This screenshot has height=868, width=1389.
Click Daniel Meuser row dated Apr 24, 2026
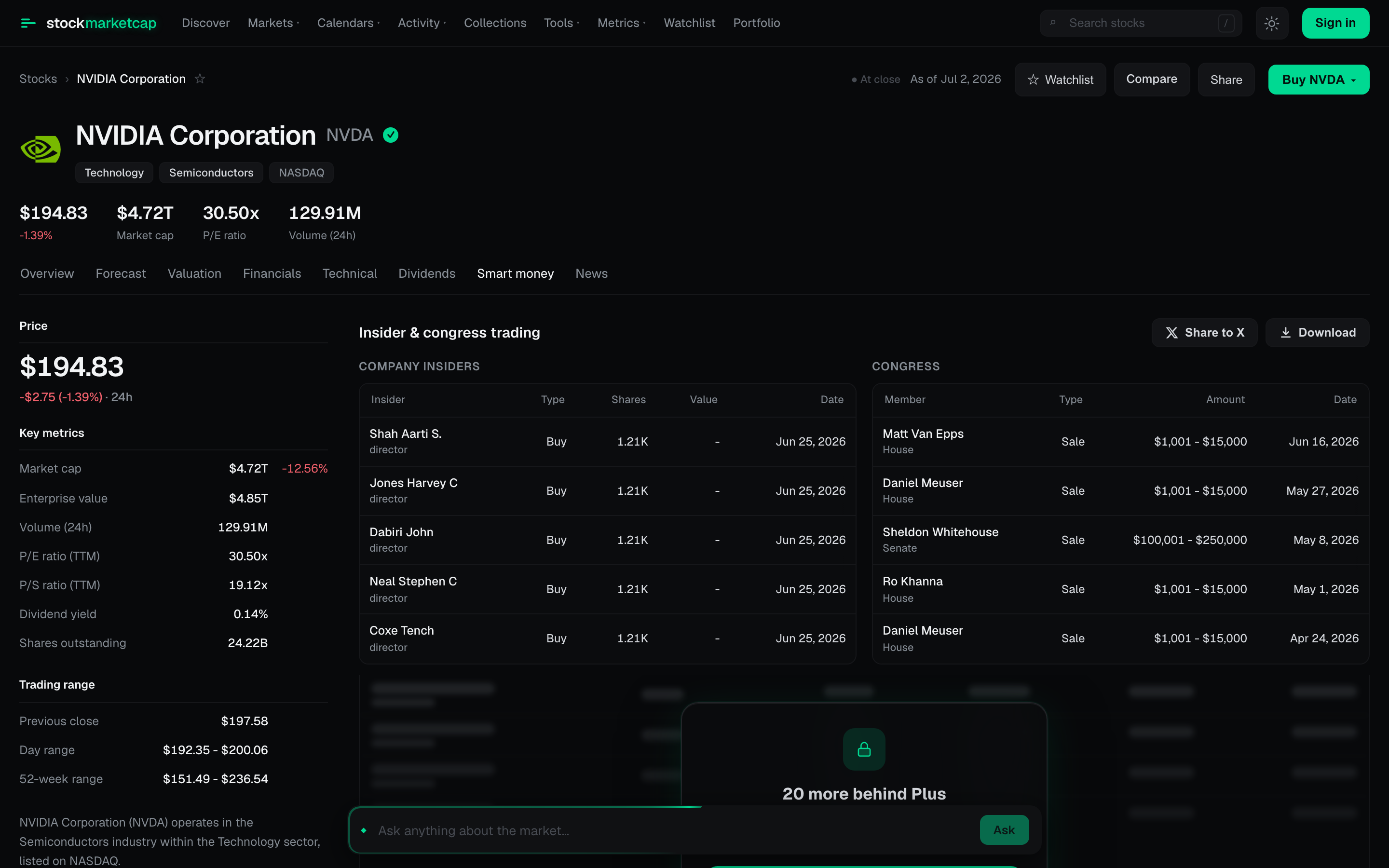click(x=1120, y=638)
